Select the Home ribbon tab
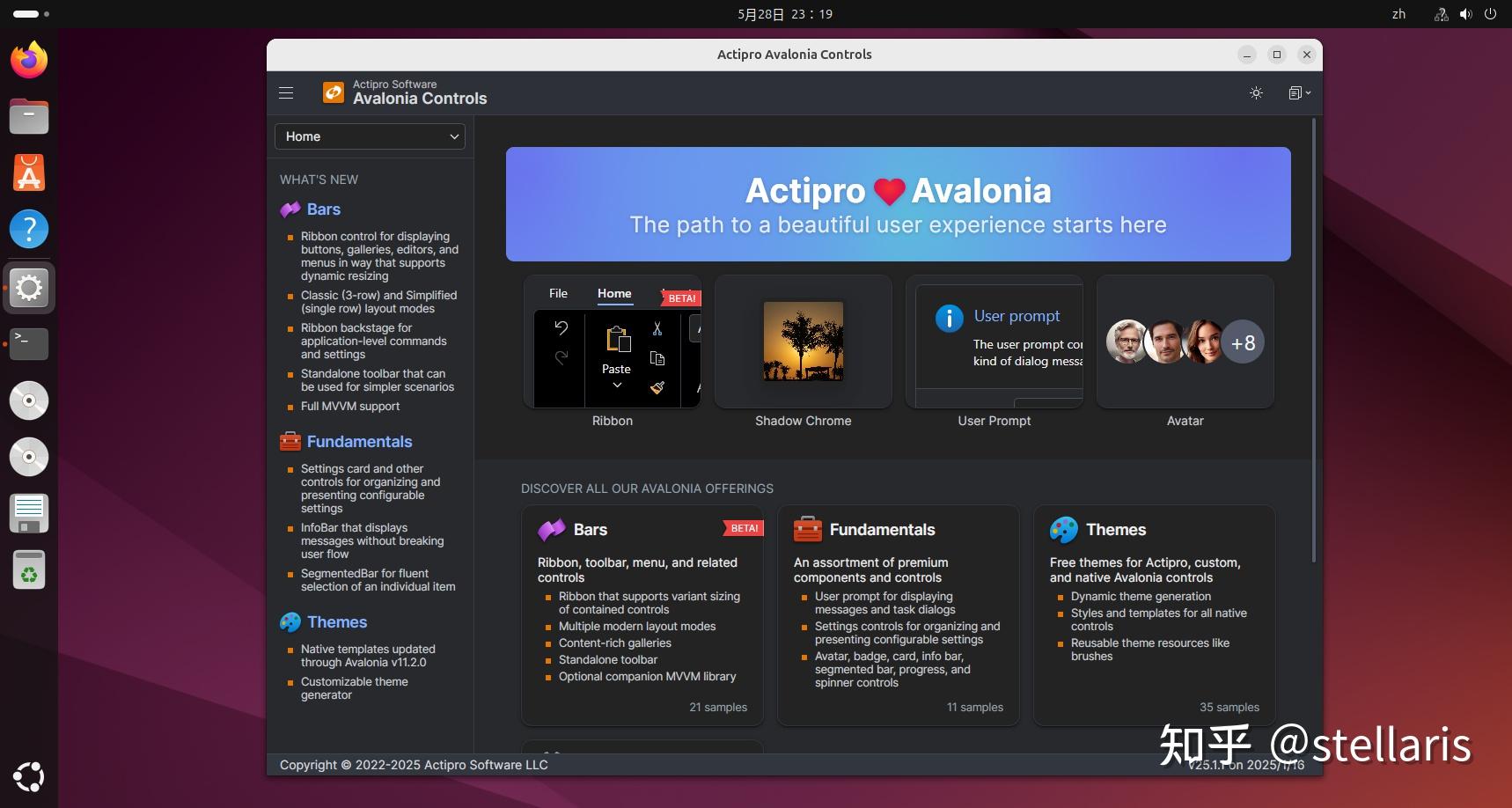Viewport: 1512px width, 808px height. pos(614,293)
